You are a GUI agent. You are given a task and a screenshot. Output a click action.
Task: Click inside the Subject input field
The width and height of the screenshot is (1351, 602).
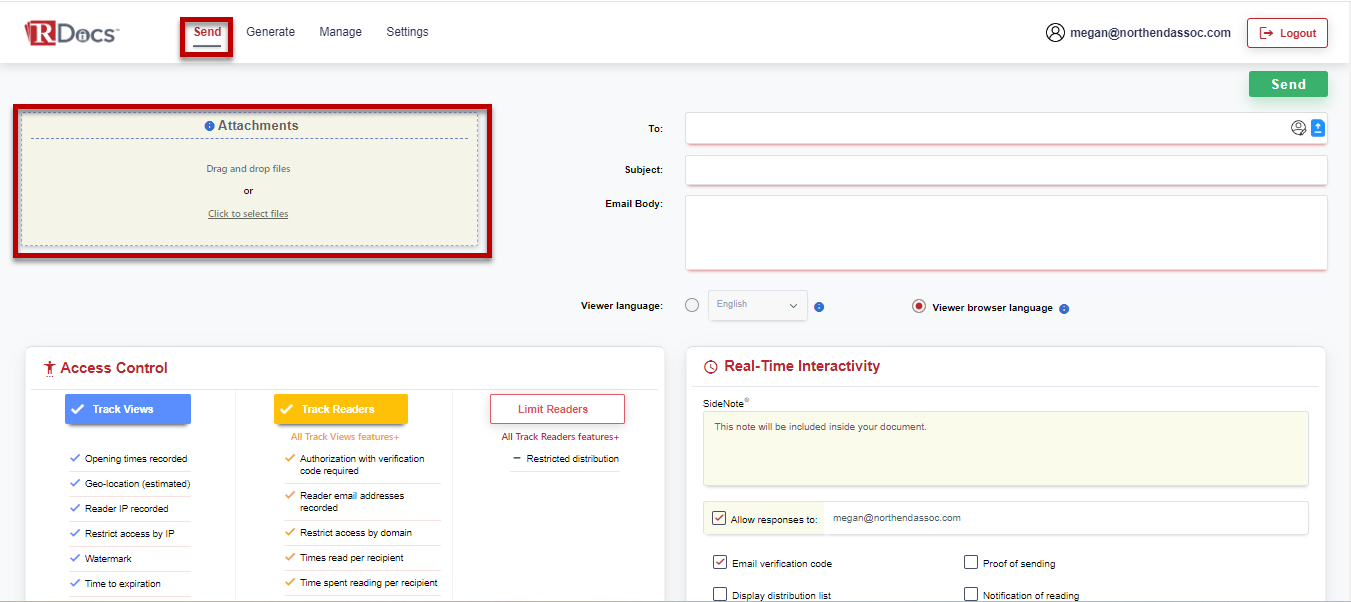point(1005,170)
